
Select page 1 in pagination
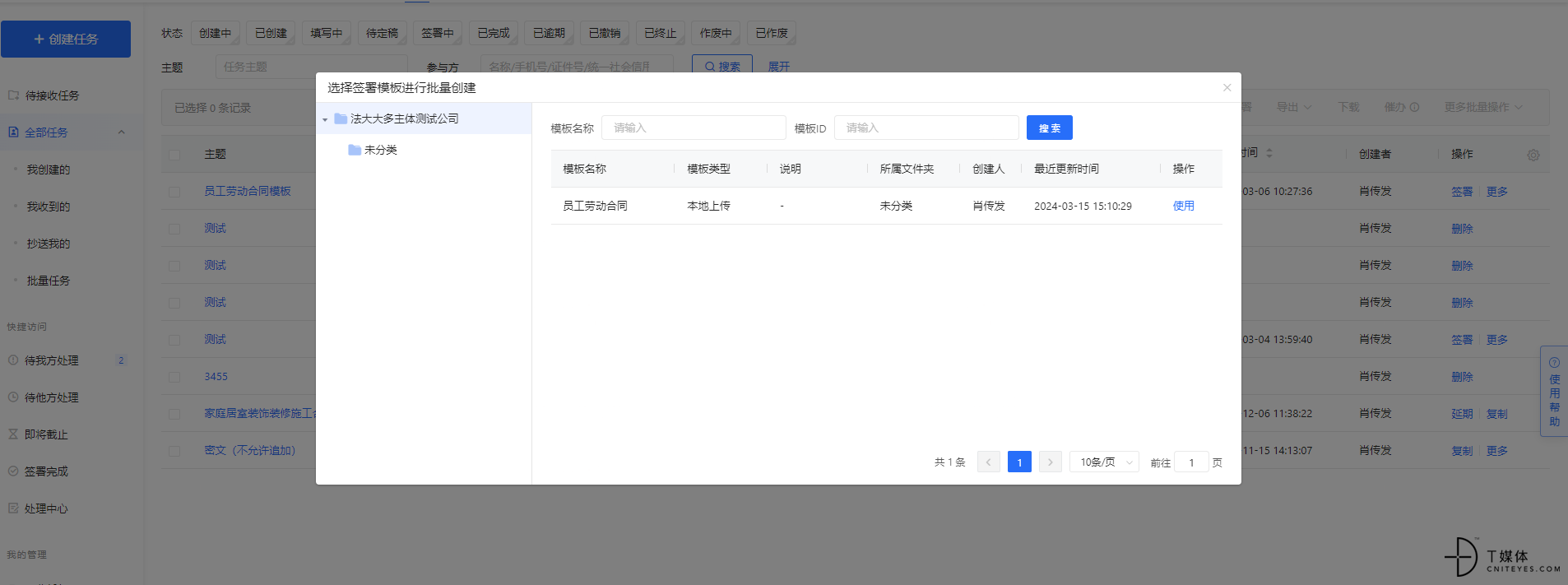pyautogui.click(x=1019, y=462)
